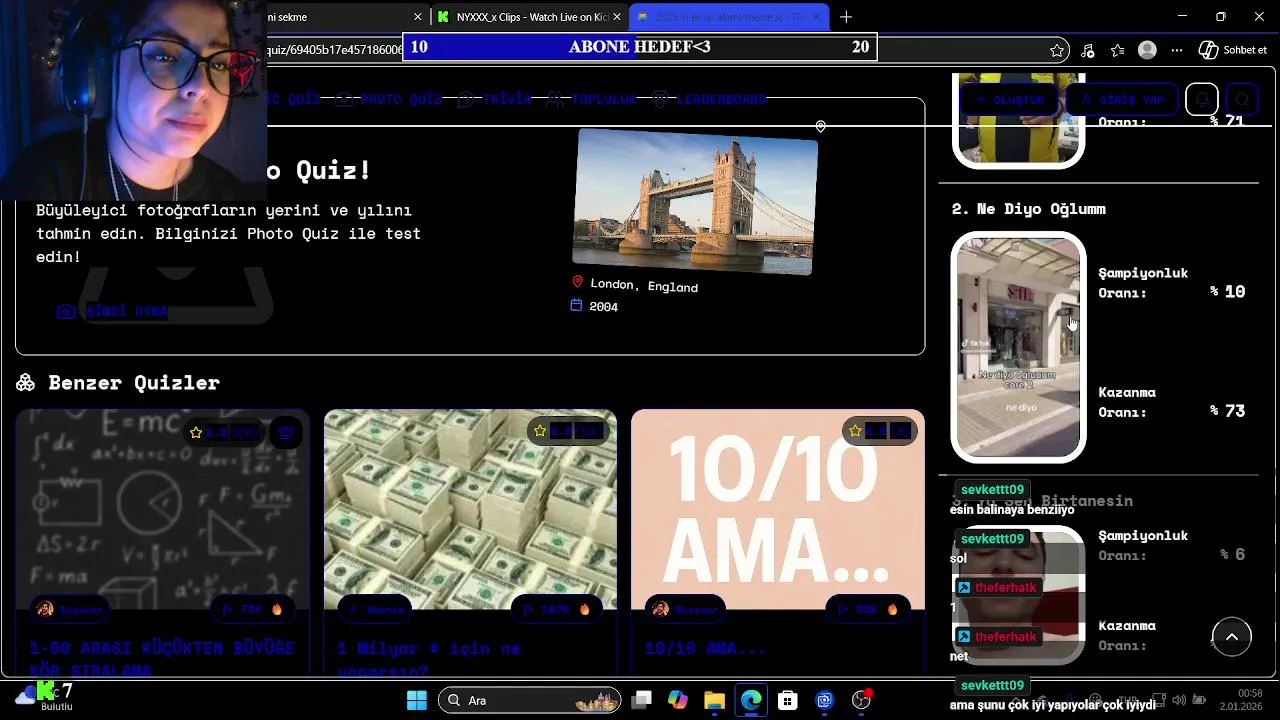Launch Copilot from the taskbar

[678, 700]
